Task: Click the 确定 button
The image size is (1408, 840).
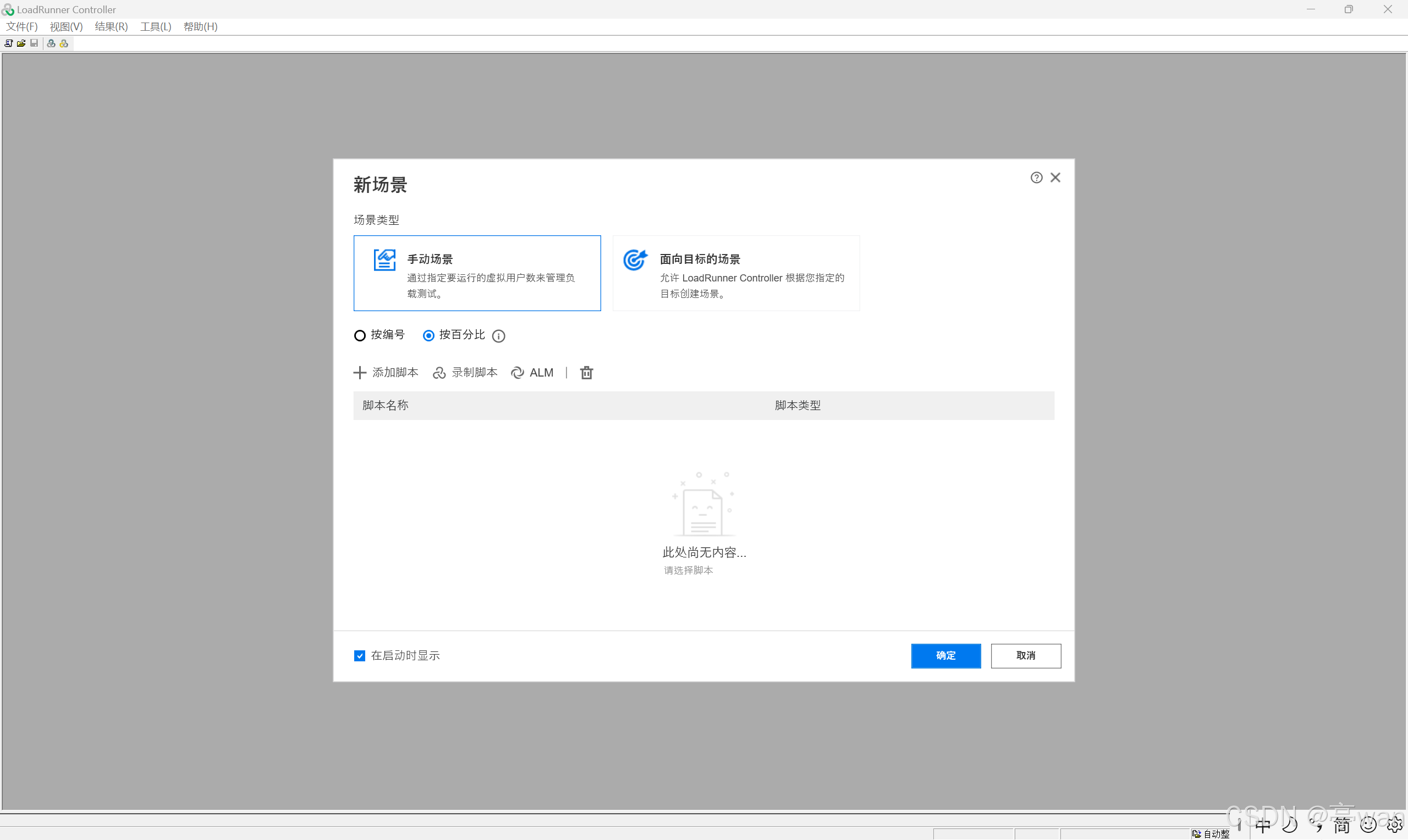Action: 945,655
